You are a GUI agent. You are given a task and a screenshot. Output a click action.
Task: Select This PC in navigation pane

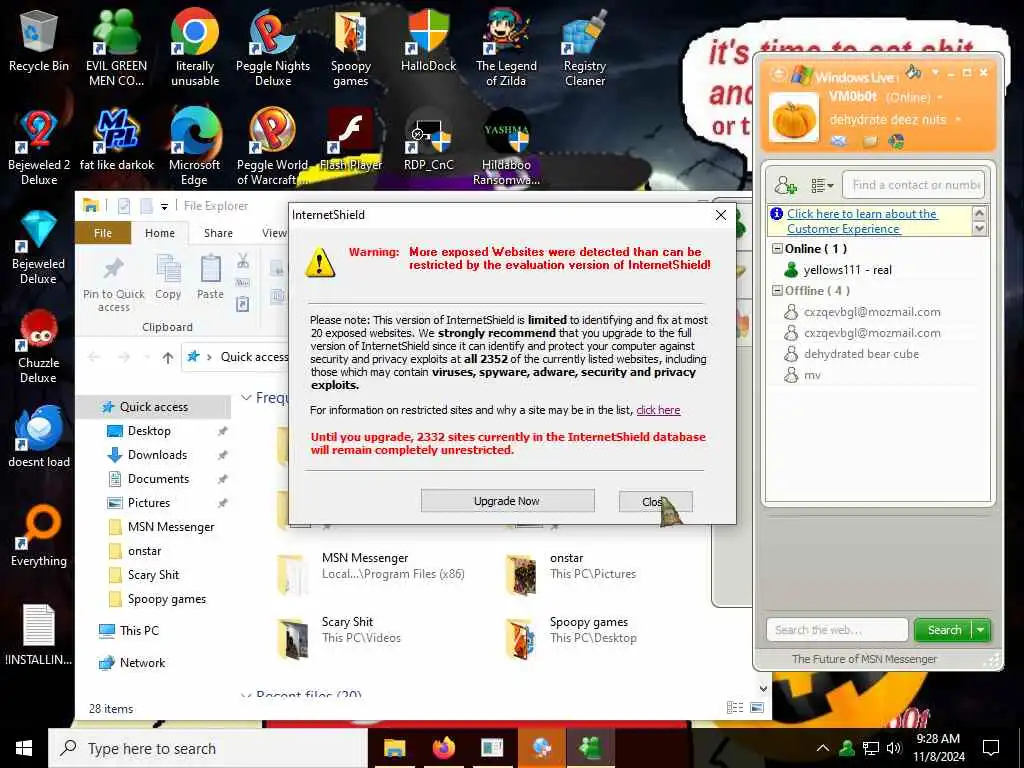(x=138, y=631)
